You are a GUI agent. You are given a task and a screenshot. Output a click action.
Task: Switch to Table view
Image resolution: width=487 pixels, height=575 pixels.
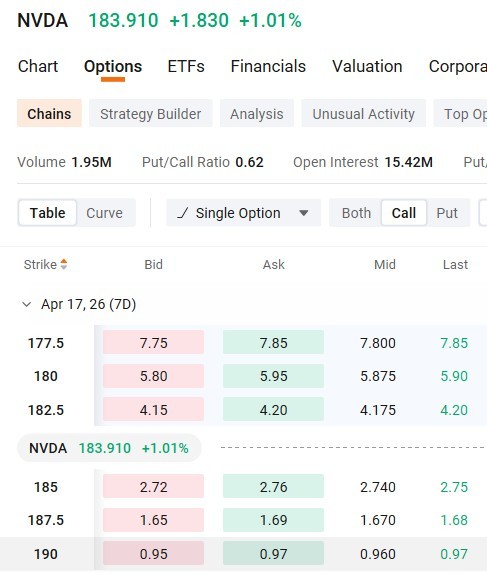[x=48, y=213]
